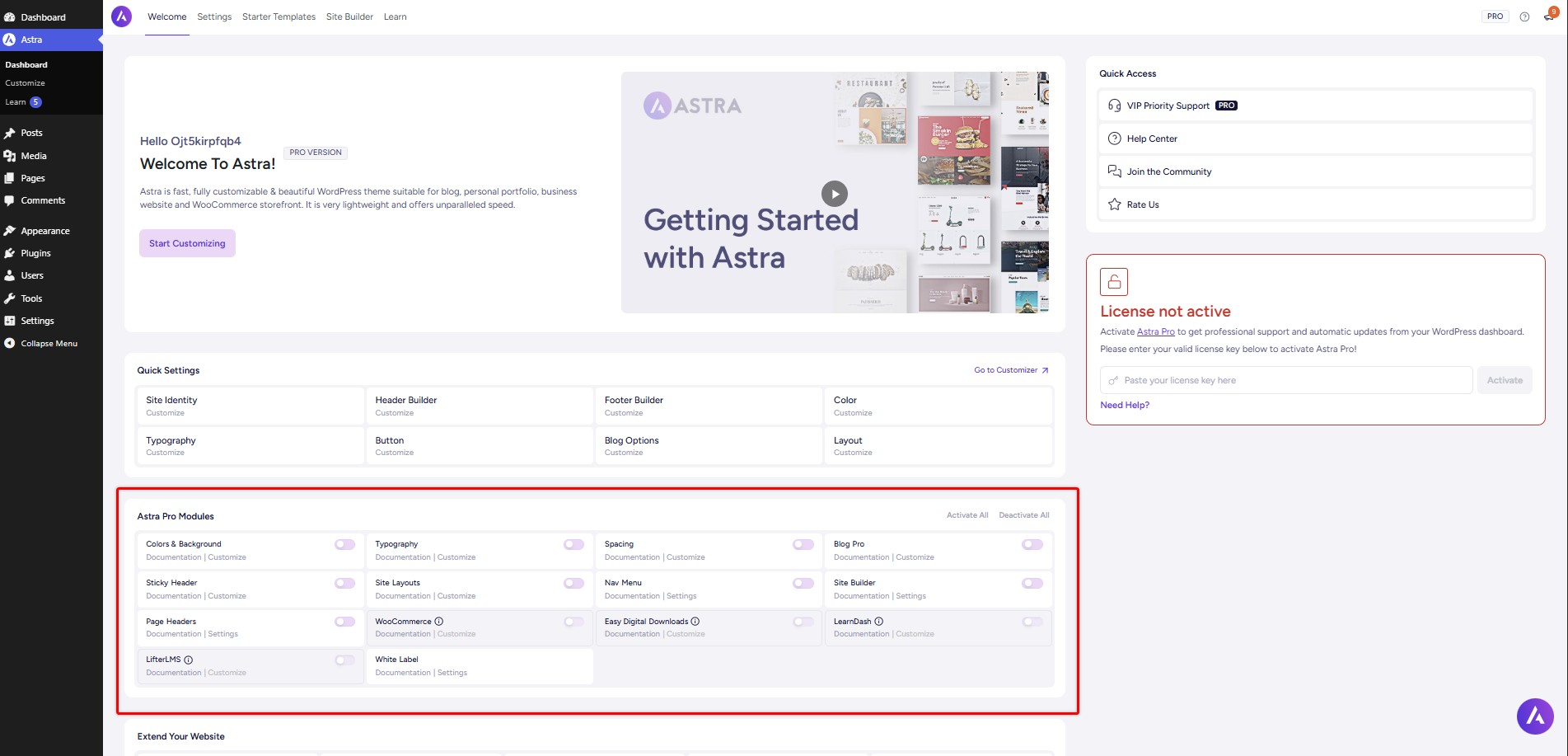Click the Dashboard gauge icon in sidebar
The image size is (1568, 756).
(10, 17)
